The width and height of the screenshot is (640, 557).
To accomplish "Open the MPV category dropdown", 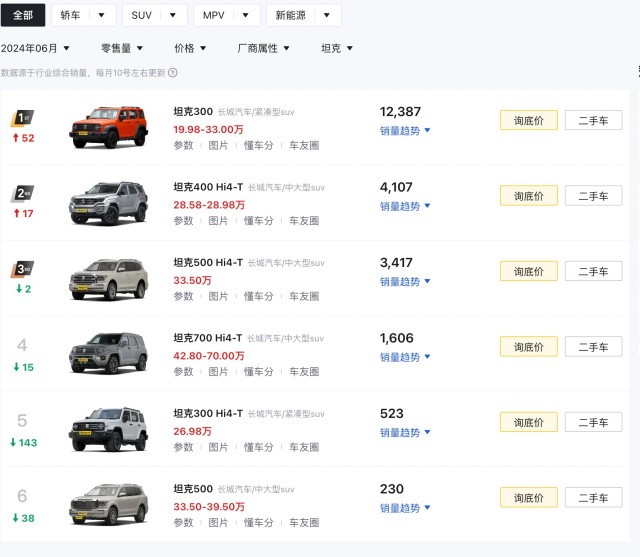I will click(x=227, y=16).
